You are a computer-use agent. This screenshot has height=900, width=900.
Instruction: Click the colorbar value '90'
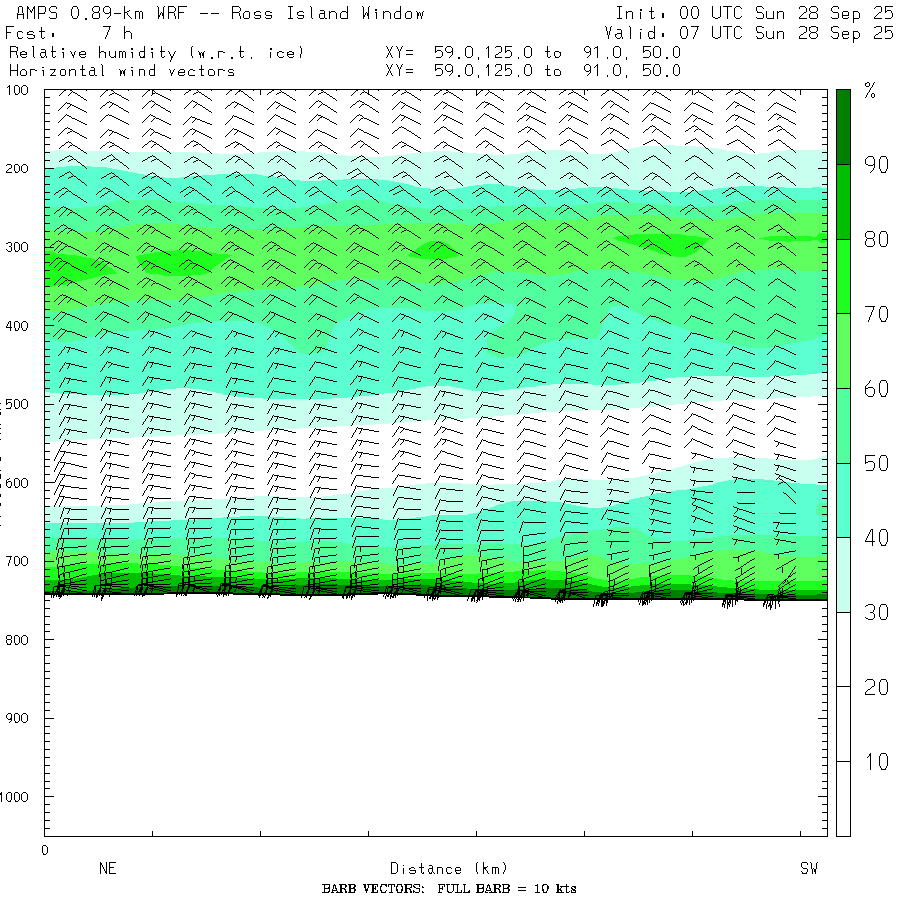876,165
